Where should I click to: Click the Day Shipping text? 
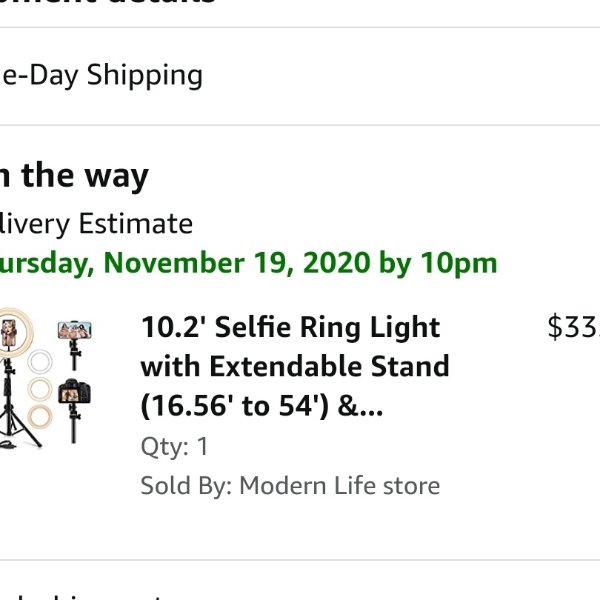click(101, 75)
